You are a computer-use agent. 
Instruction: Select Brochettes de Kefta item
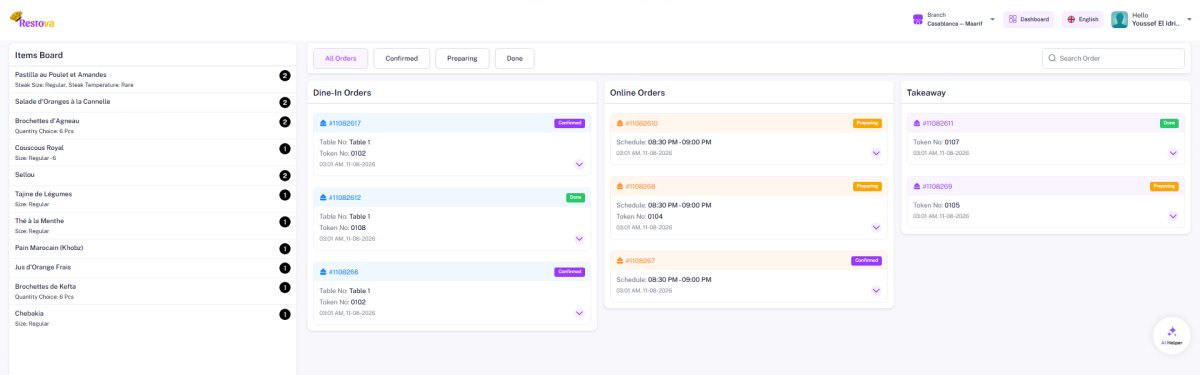(152, 291)
